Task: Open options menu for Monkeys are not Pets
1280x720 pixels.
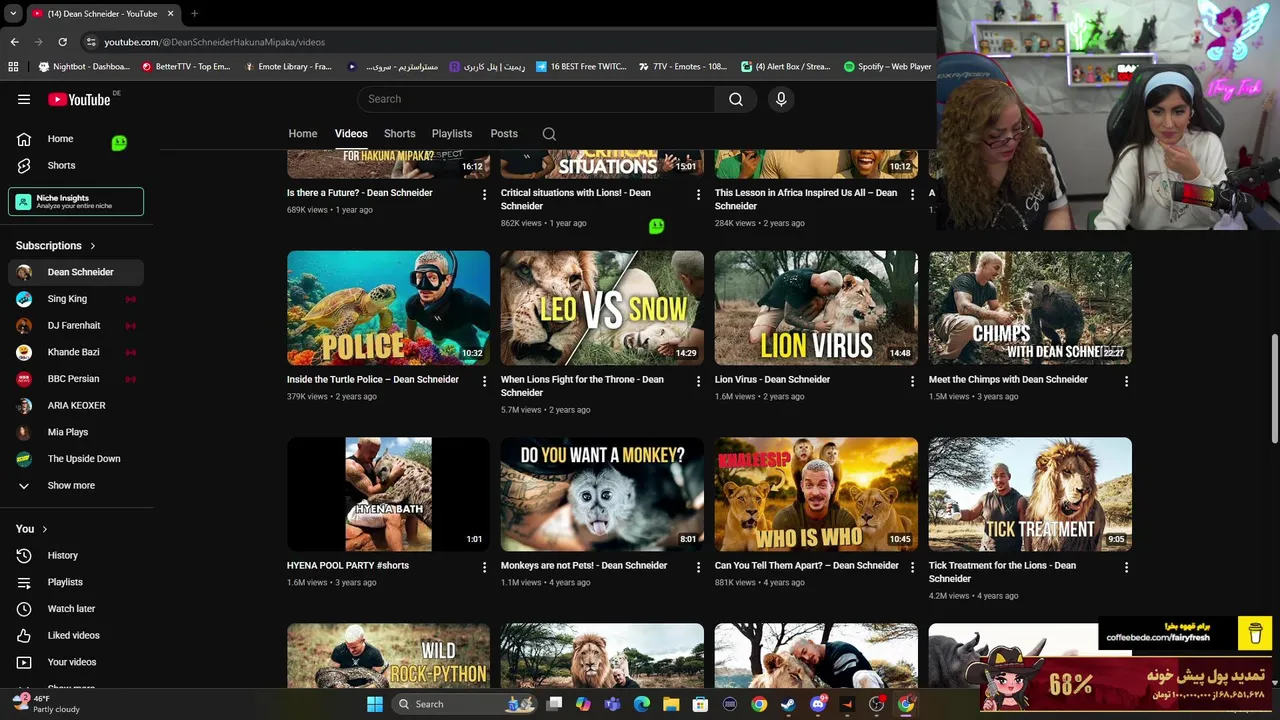Action: tap(698, 567)
